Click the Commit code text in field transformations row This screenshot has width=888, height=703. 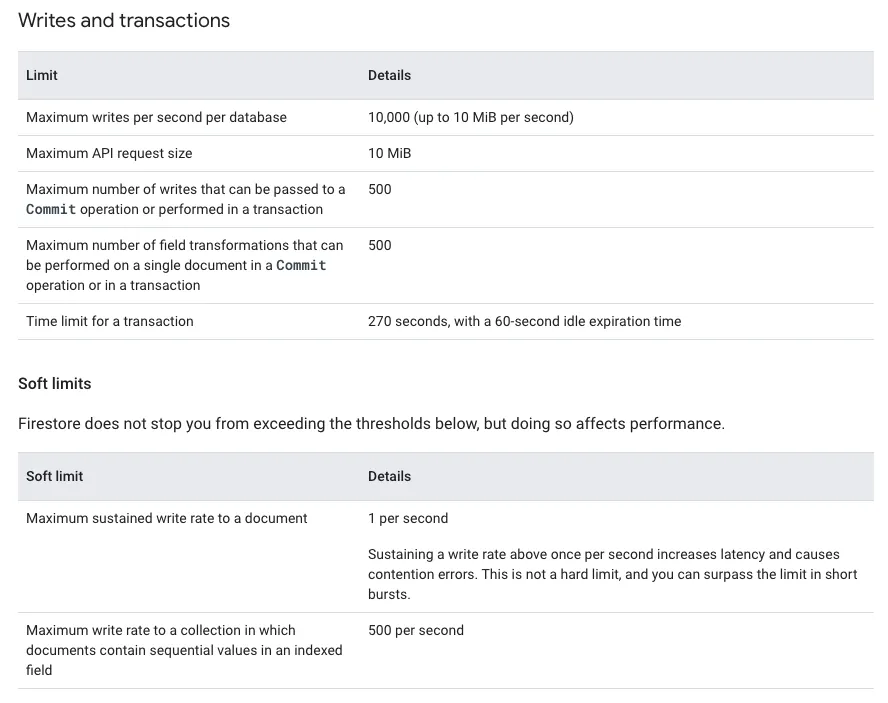click(301, 265)
